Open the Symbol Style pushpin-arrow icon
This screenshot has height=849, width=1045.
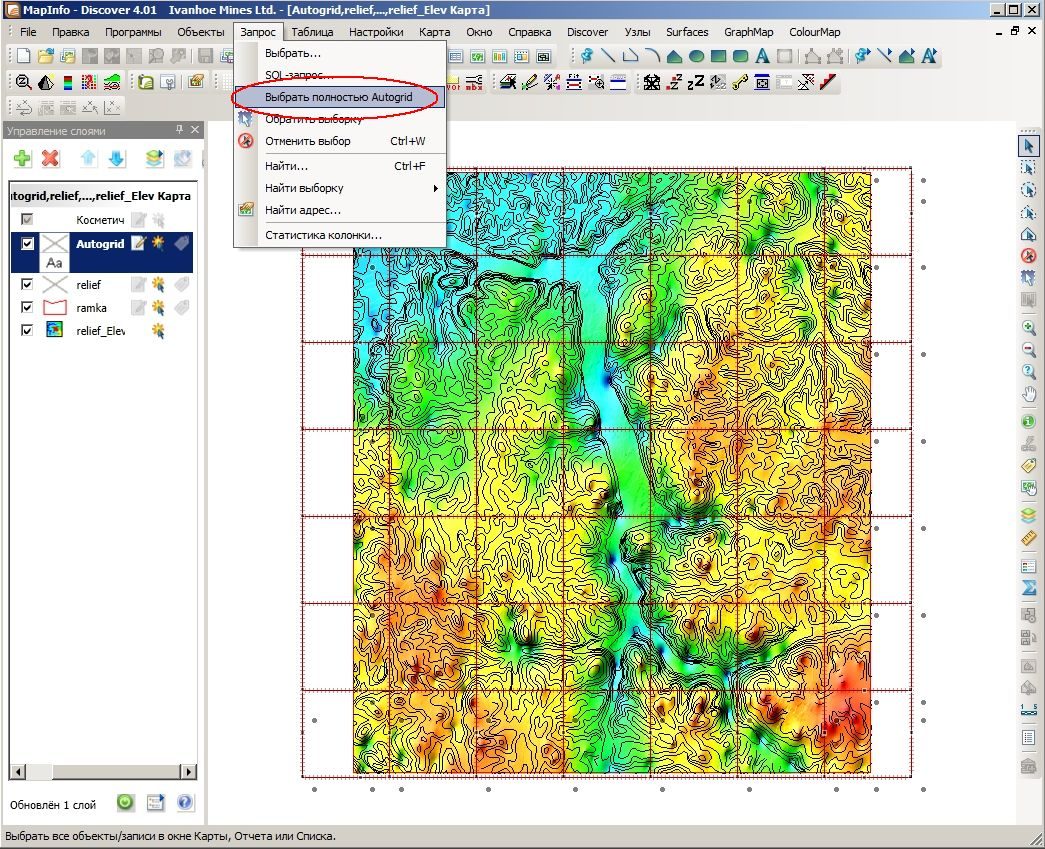(x=862, y=56)
